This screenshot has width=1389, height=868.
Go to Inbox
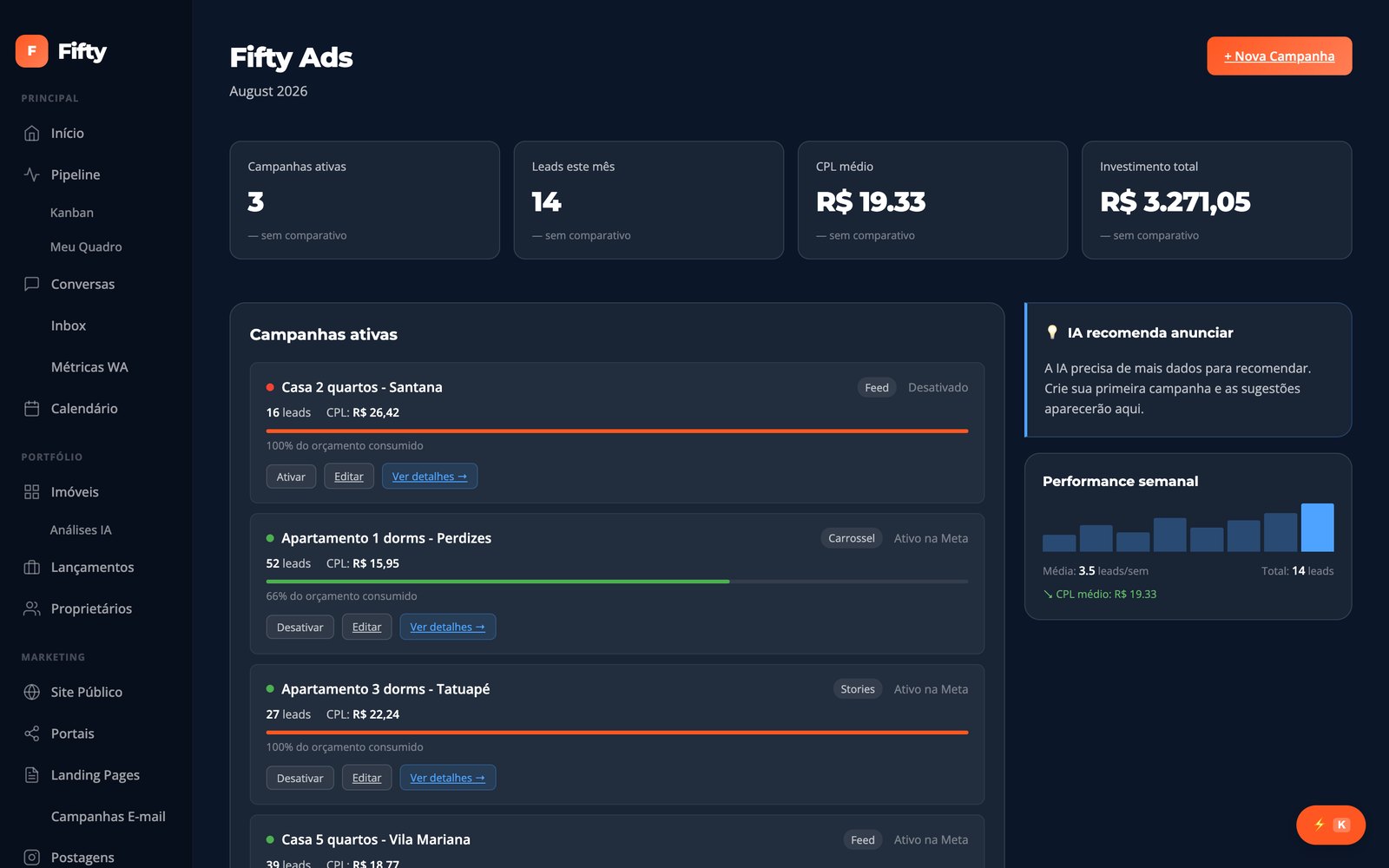[x=69, y=325]
